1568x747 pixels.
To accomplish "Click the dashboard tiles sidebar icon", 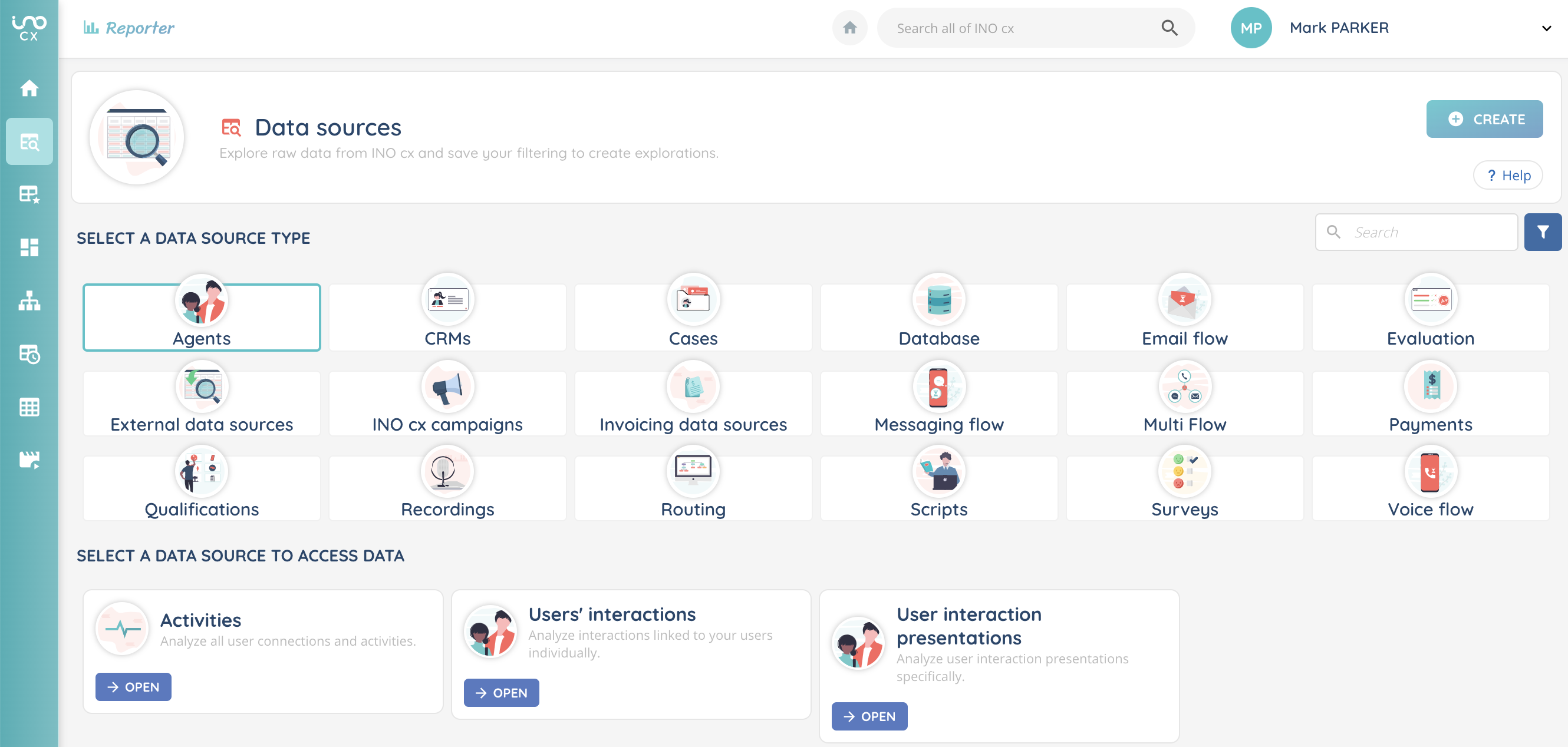I will [29, 247].
